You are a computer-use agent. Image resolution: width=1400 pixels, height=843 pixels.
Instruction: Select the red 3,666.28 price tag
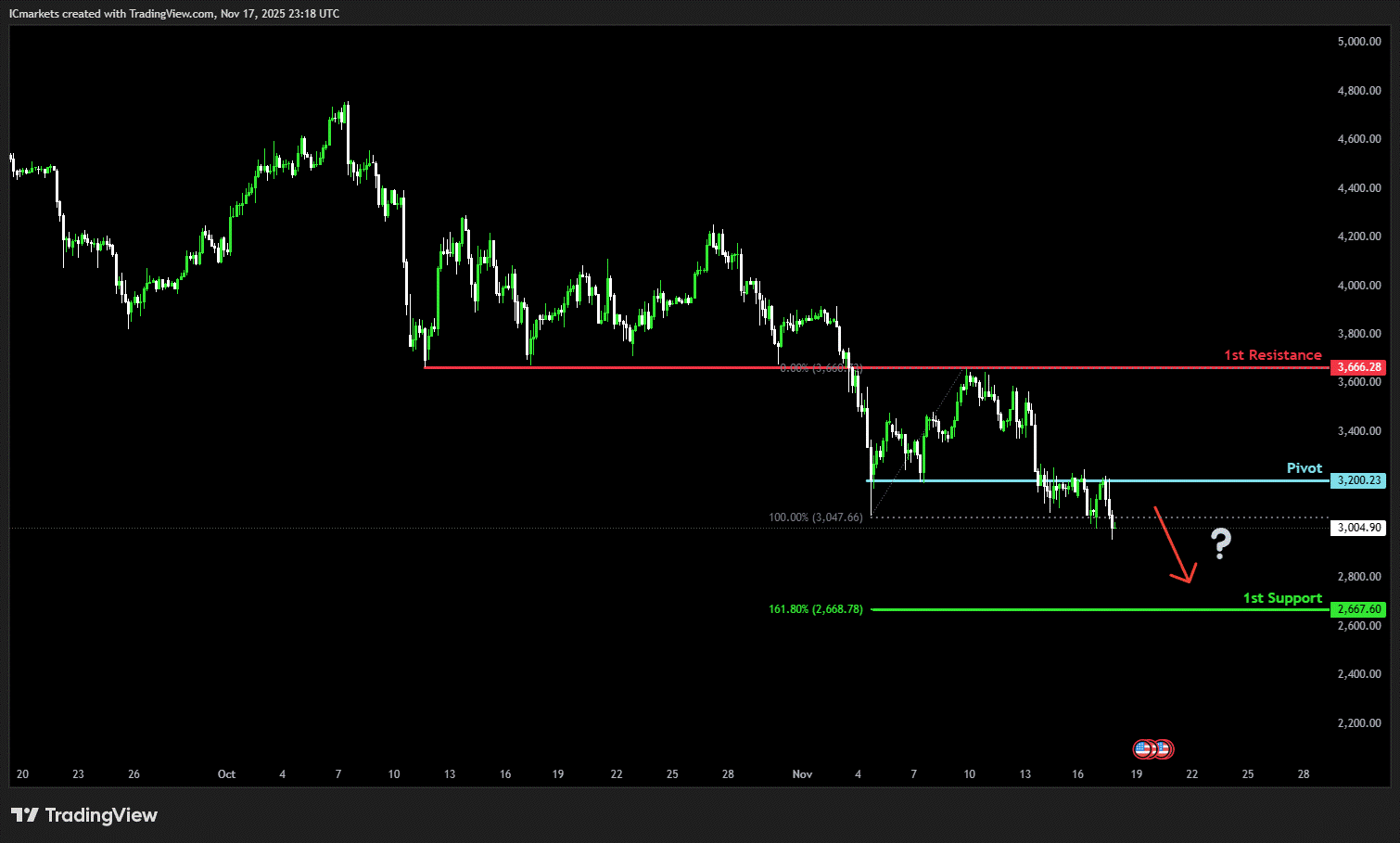(x=1358, y=367)
